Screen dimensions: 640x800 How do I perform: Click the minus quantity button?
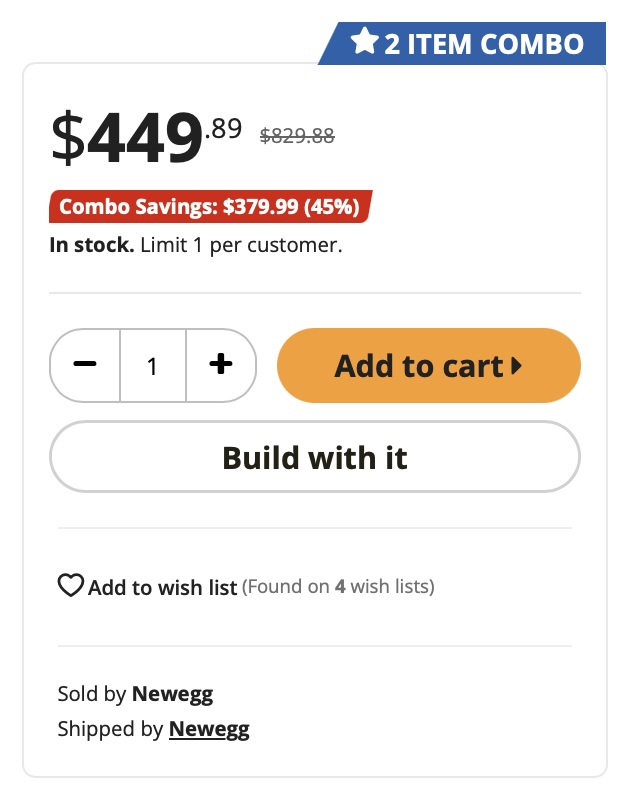pyautogui.click(x=86, y=365)
